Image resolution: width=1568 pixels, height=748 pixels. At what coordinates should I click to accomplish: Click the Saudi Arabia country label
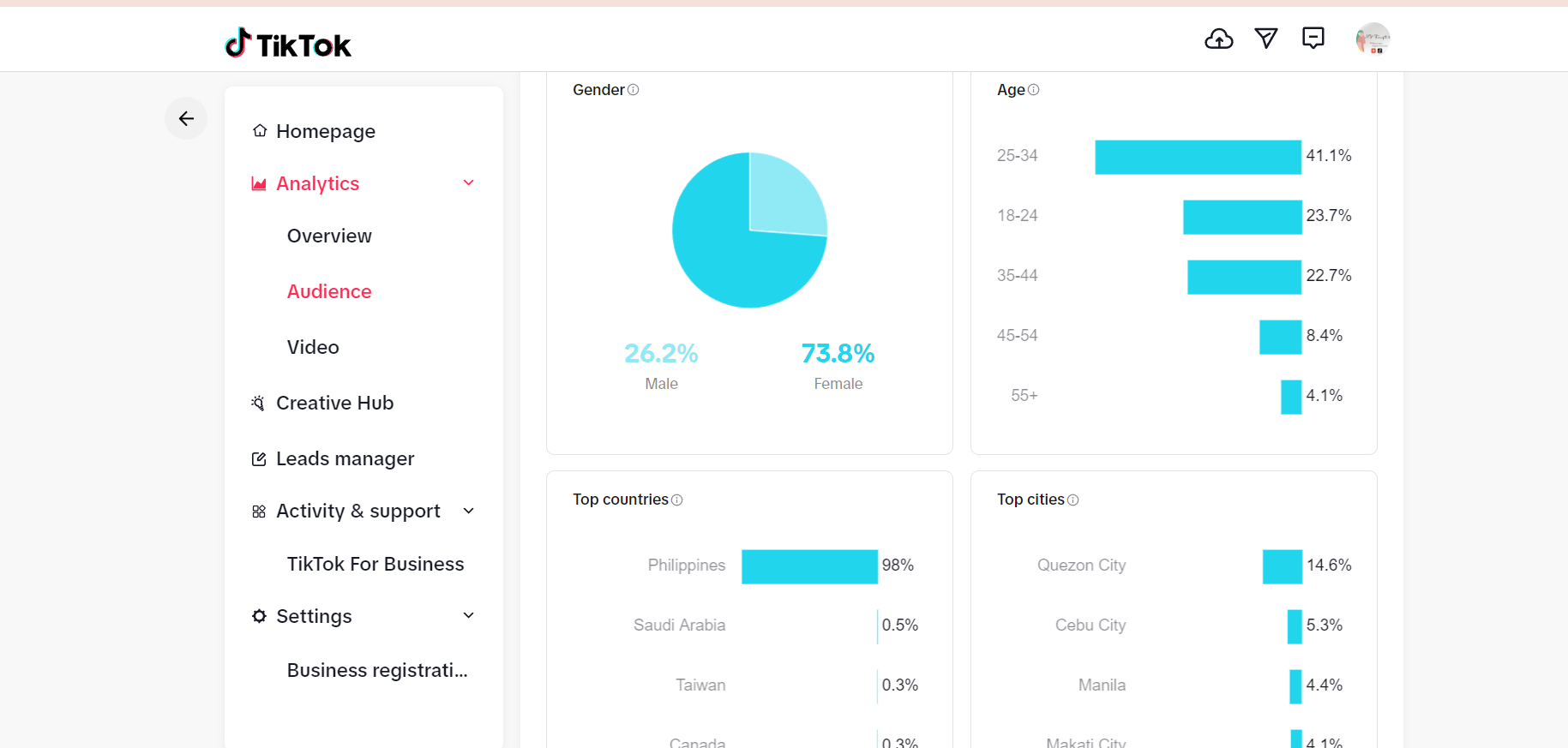click(679, 625)
